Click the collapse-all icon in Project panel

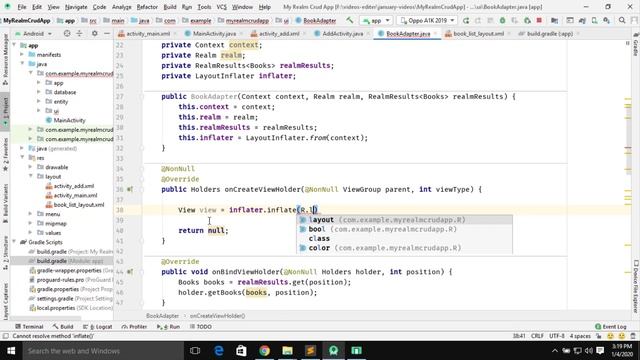tap(79, 33)
